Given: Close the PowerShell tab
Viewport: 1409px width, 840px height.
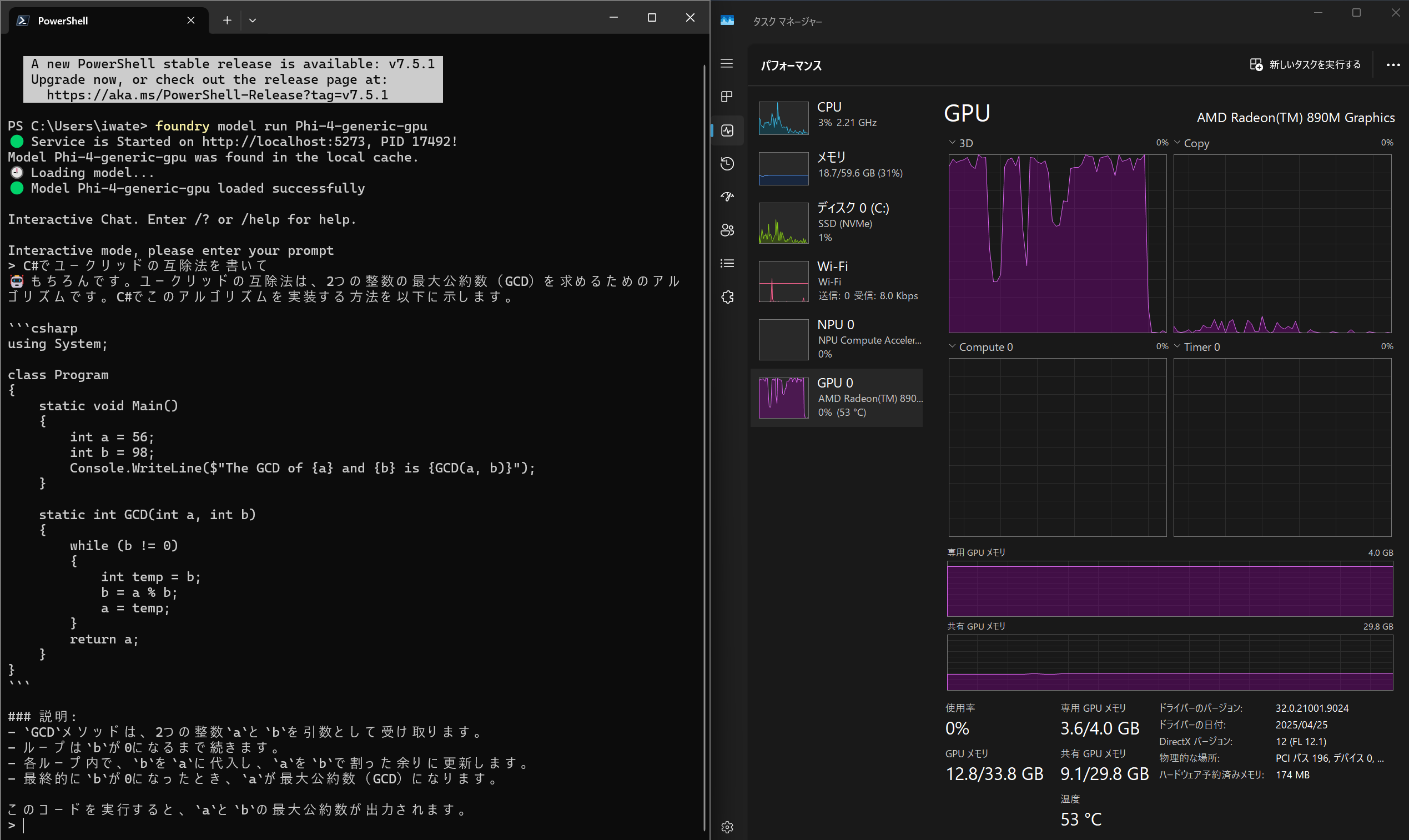Looking at the screenshot, I should [190, 21].
